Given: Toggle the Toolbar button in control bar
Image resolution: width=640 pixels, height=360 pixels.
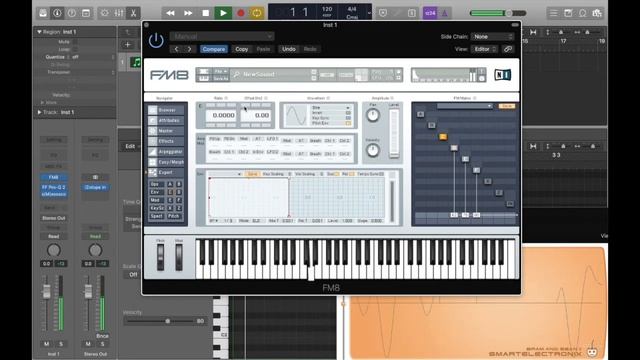Looking at the screenshot, I should (x=86, y=13).
